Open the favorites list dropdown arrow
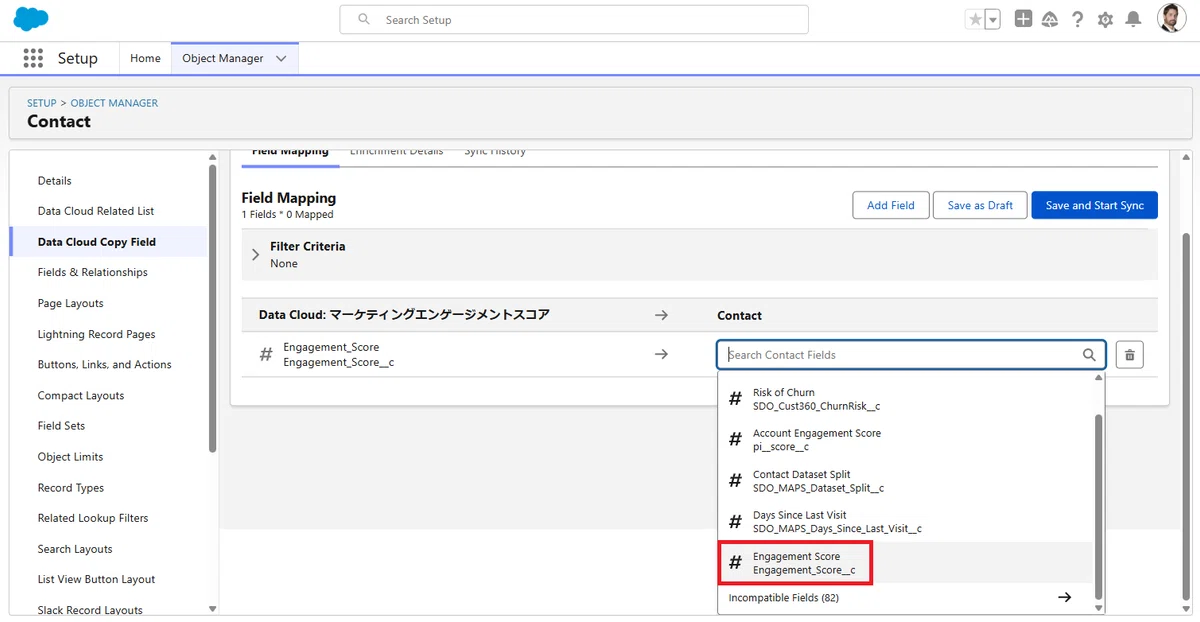Viewport: 1200px width, 622px height. point(993,19)
